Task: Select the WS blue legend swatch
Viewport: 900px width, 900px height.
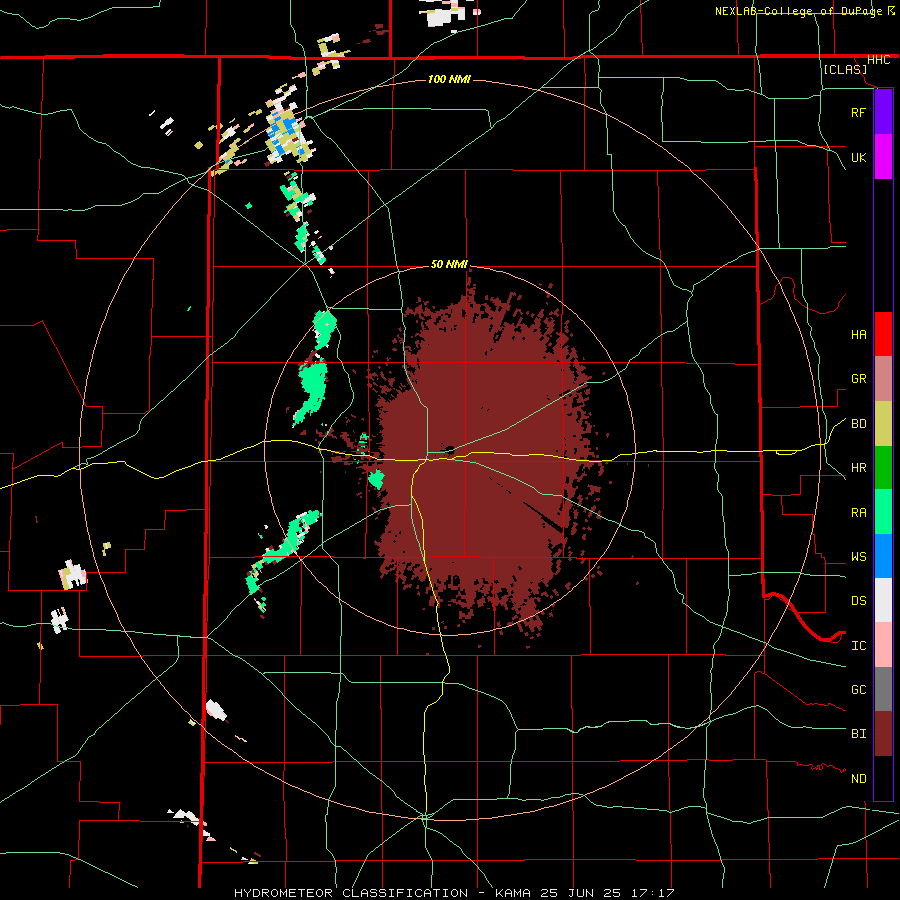Action: pyautogui.click(x=883, y=556)
